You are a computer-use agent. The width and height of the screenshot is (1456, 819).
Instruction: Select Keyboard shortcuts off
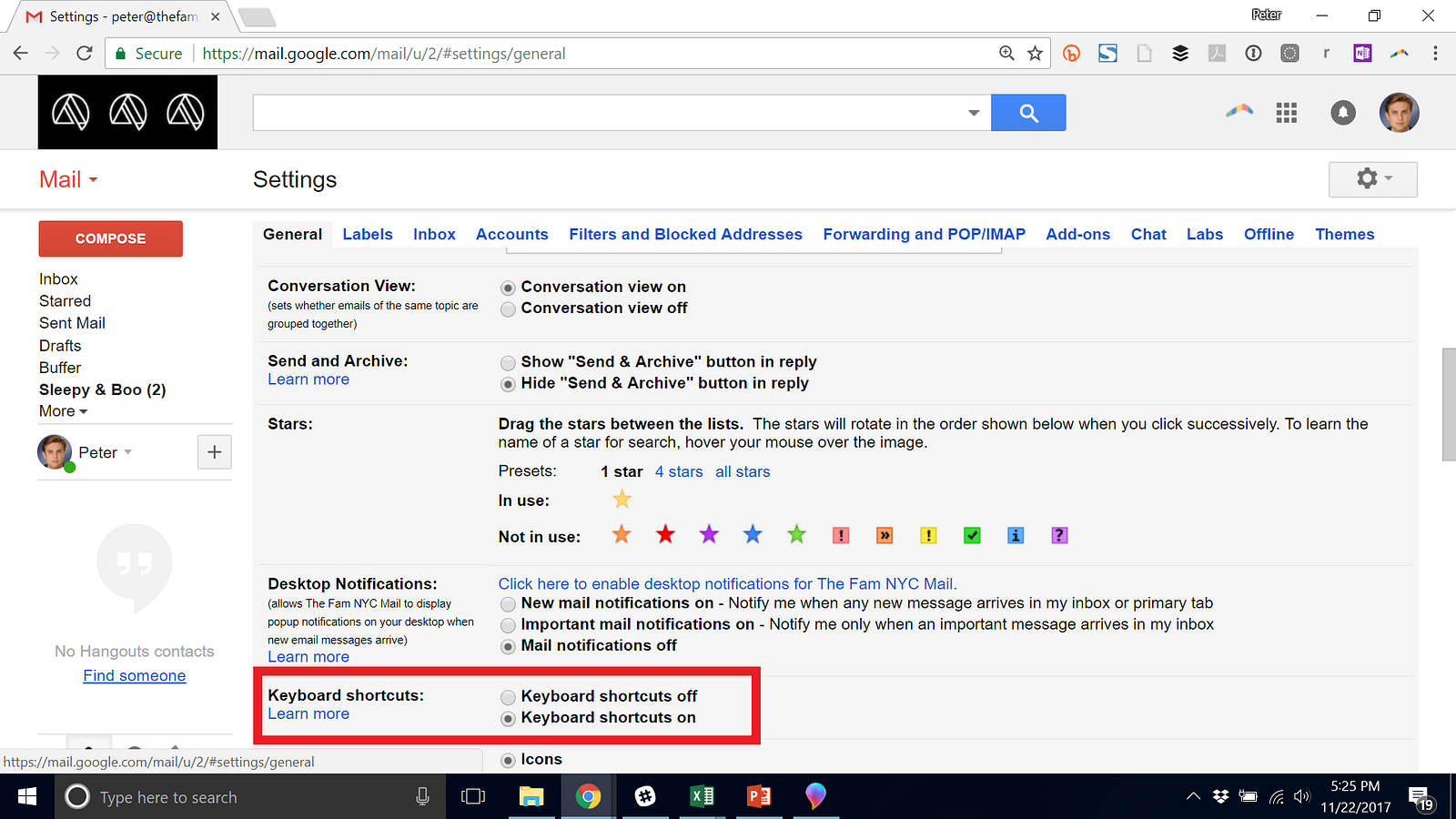coord(509,697)
